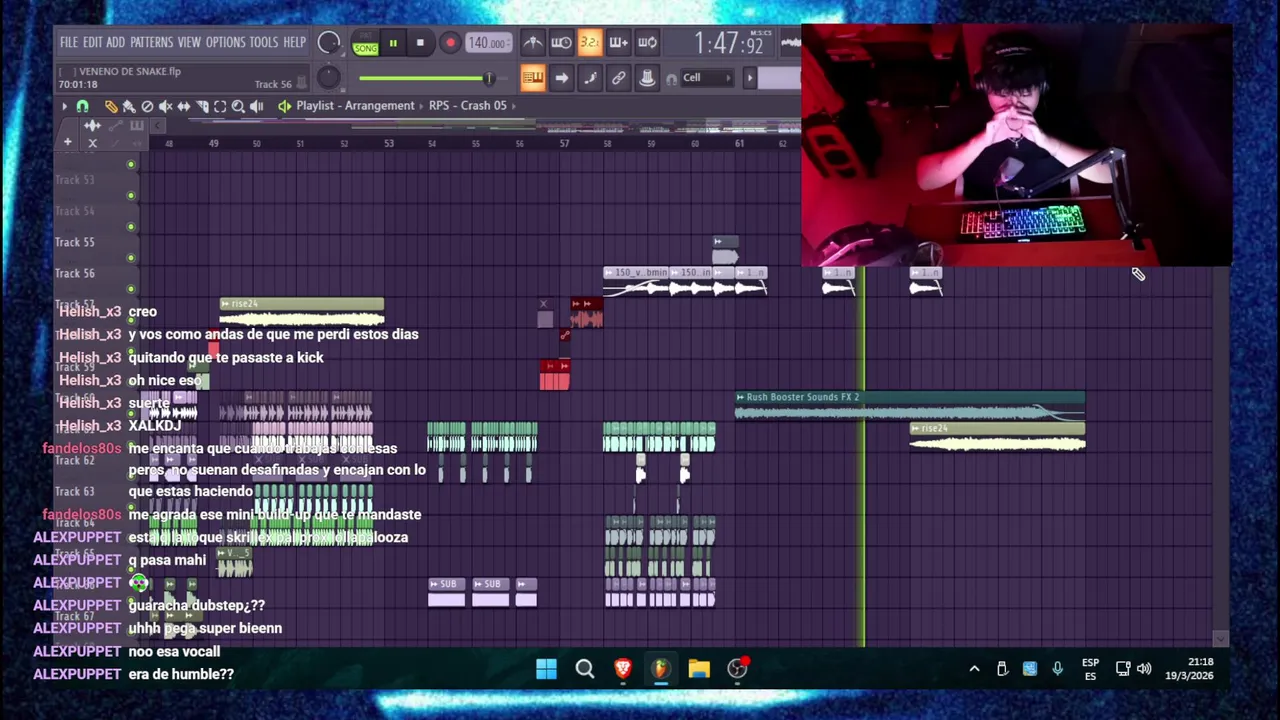Open Rush Booster Sounds FX 2 clip menu

(x=741, y=397)
